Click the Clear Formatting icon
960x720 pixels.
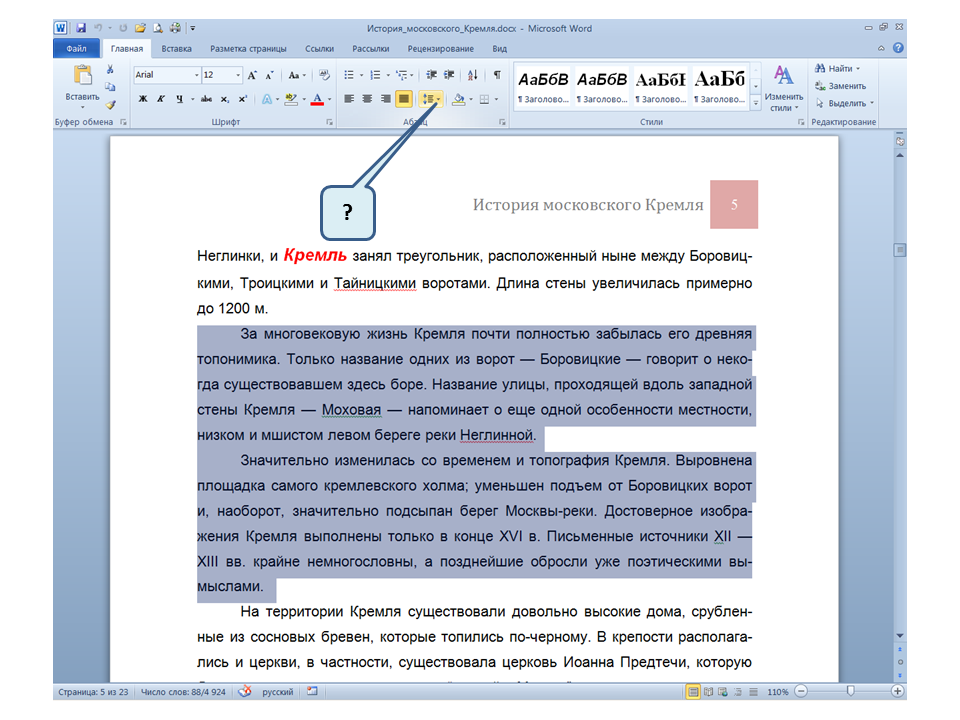pos(326,75)
